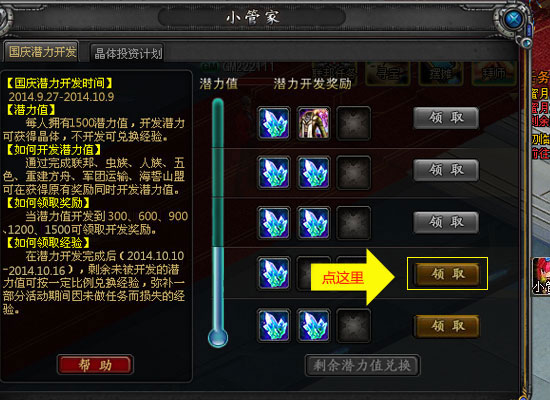Screen dimensions: 550x400
Task: Select the crystal icon in fourth reward row
Action: pos(274,273)
